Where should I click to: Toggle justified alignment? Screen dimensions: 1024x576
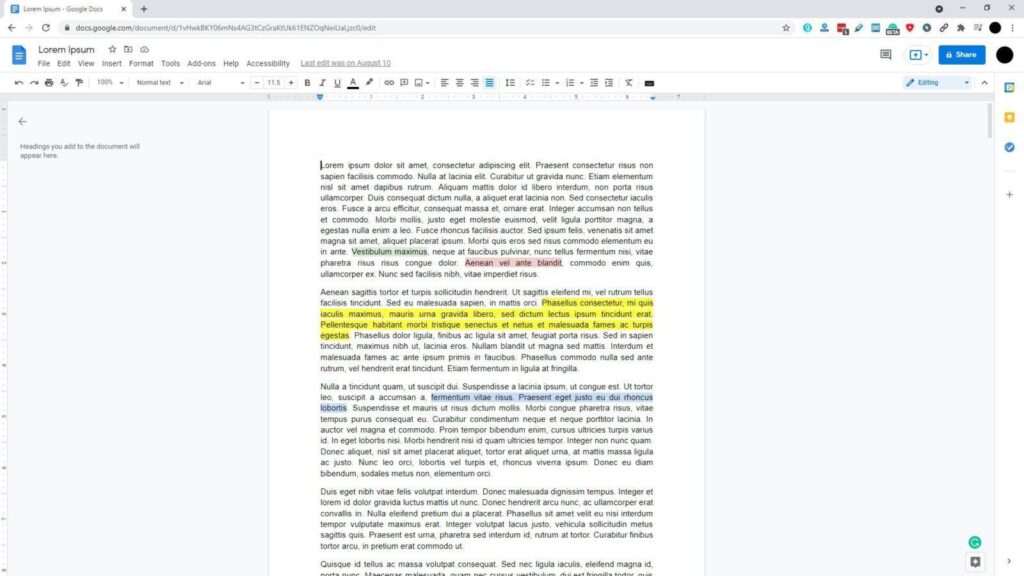tap(489, 83)
